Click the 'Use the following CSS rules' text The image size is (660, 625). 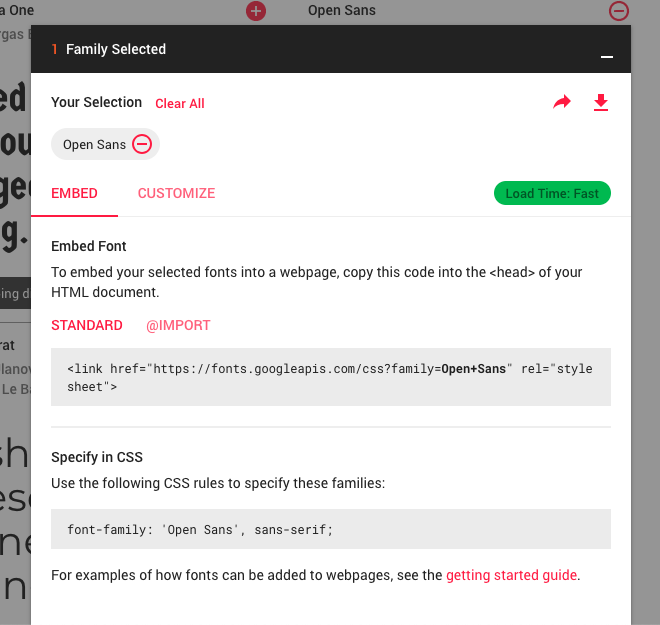218,483
